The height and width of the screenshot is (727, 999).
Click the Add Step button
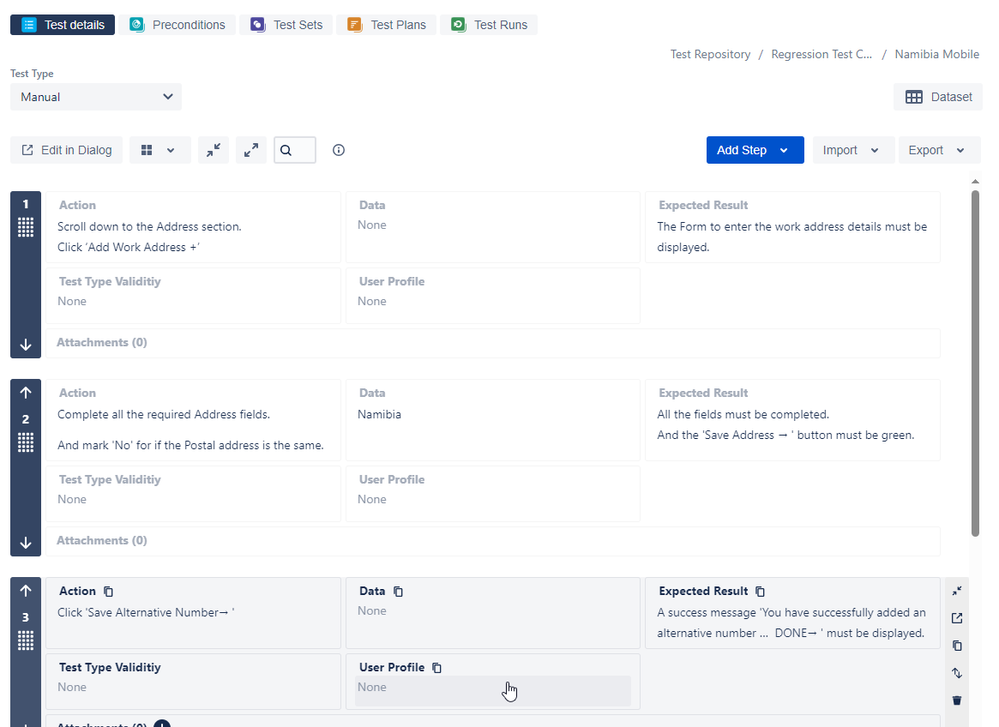click(x=755, y=150)
